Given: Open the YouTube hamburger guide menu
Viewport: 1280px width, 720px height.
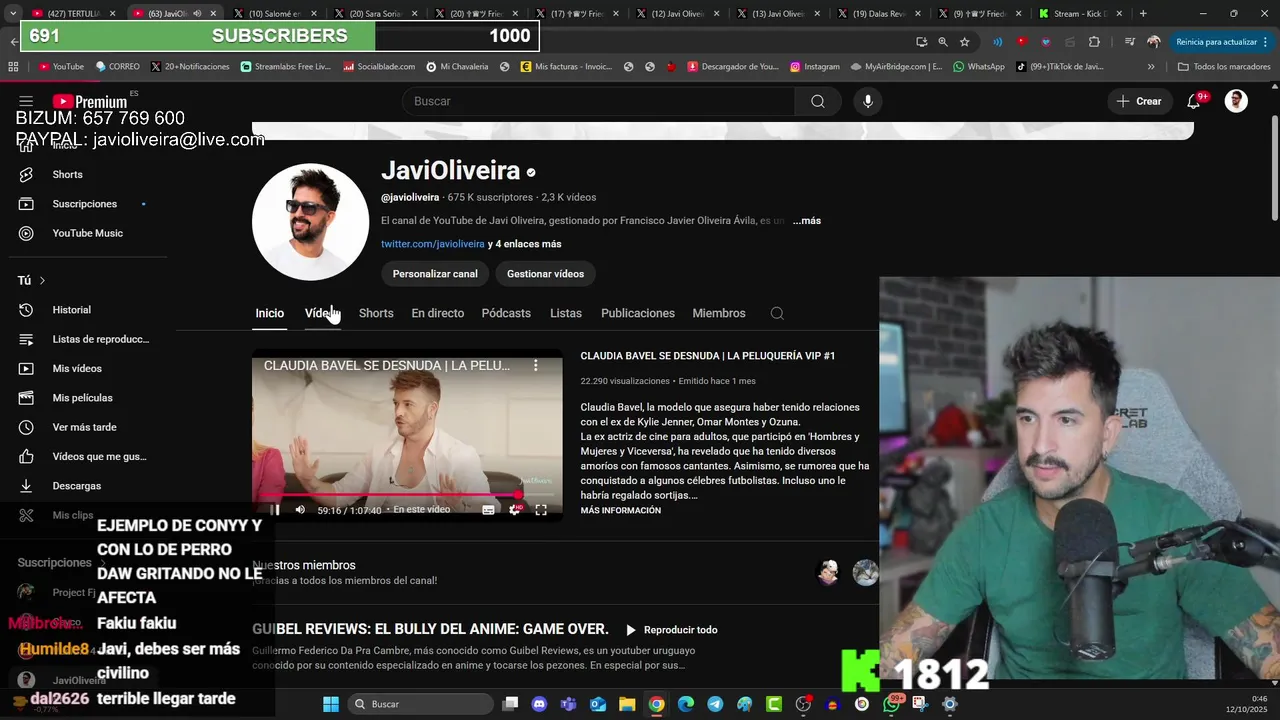Looking at the screenshot, I should 26,101.
